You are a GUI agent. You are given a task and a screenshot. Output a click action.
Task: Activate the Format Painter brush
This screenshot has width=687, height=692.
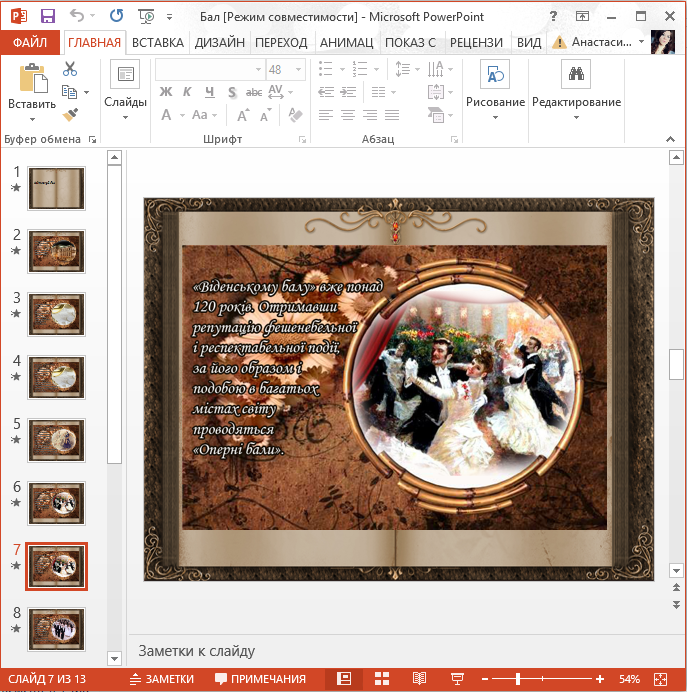click(70, 115)
